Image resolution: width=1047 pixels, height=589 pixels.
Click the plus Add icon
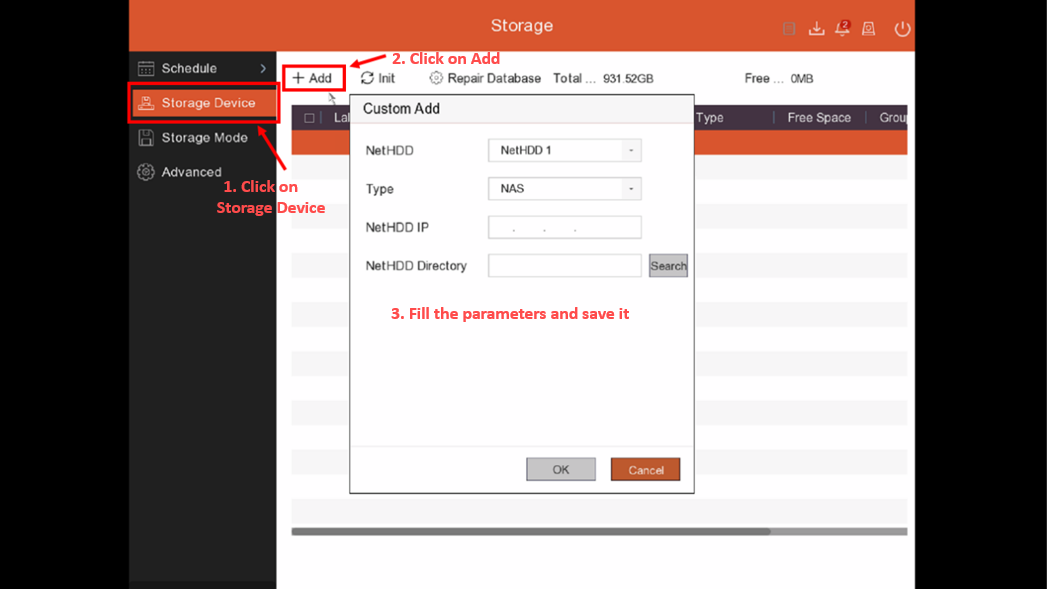(298, 78)
